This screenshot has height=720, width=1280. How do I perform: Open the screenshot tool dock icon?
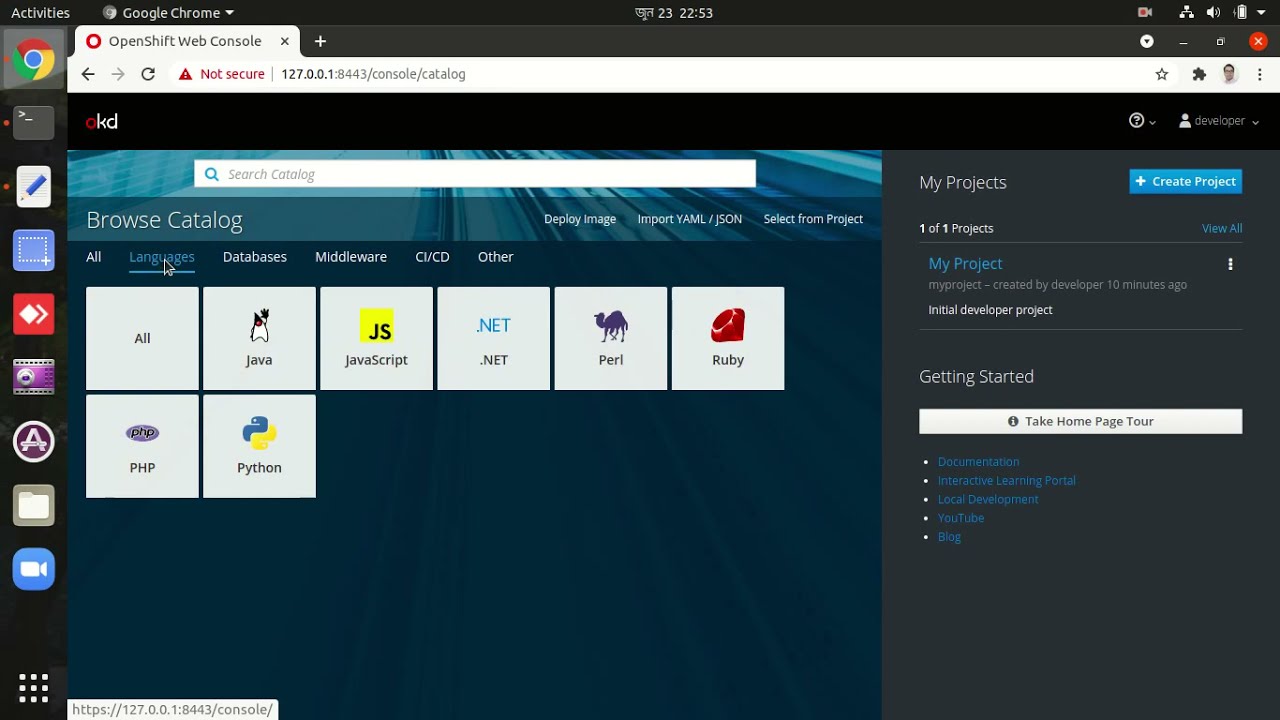34,250
